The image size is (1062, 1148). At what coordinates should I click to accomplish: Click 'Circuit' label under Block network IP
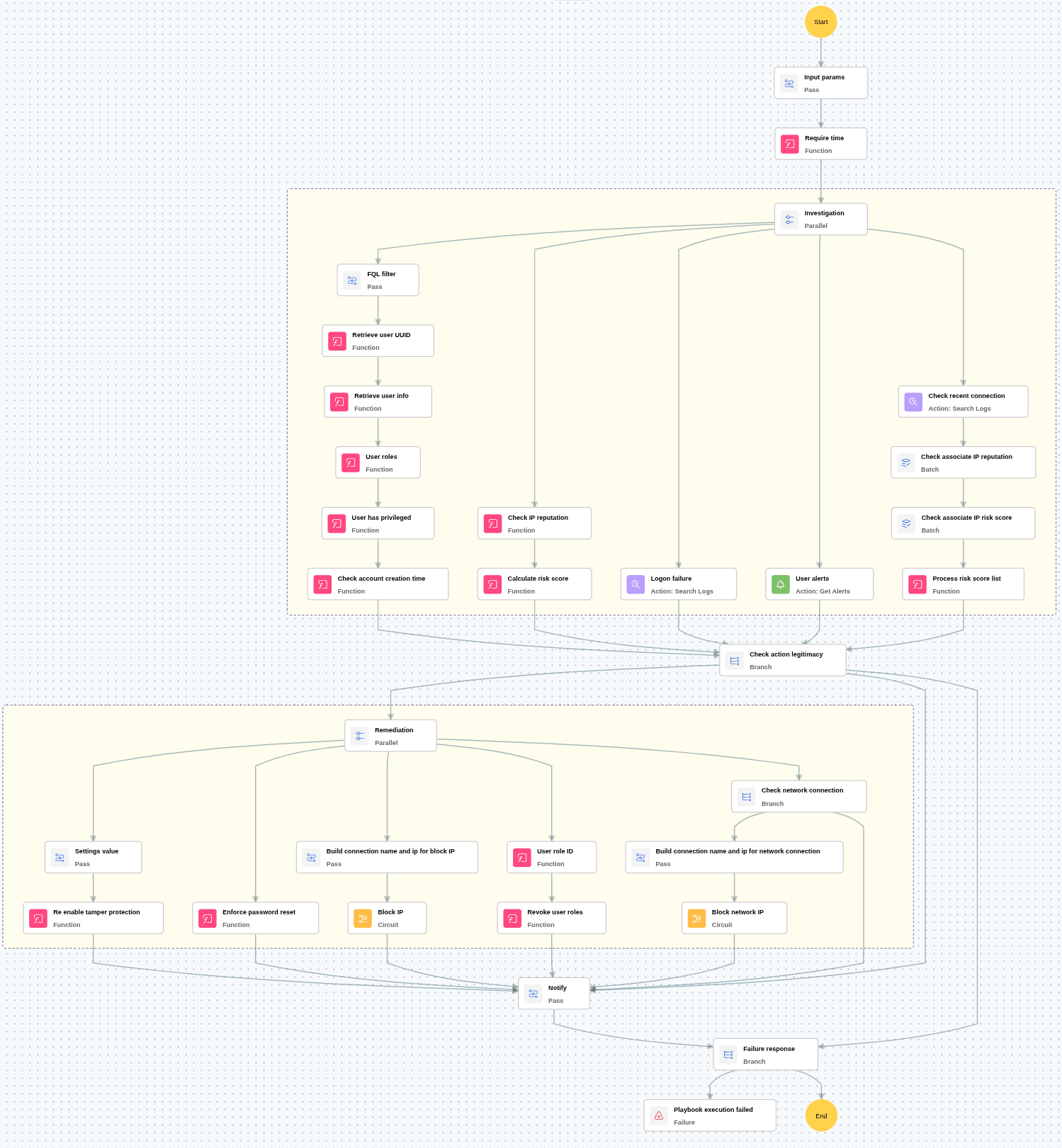point(722,925)
